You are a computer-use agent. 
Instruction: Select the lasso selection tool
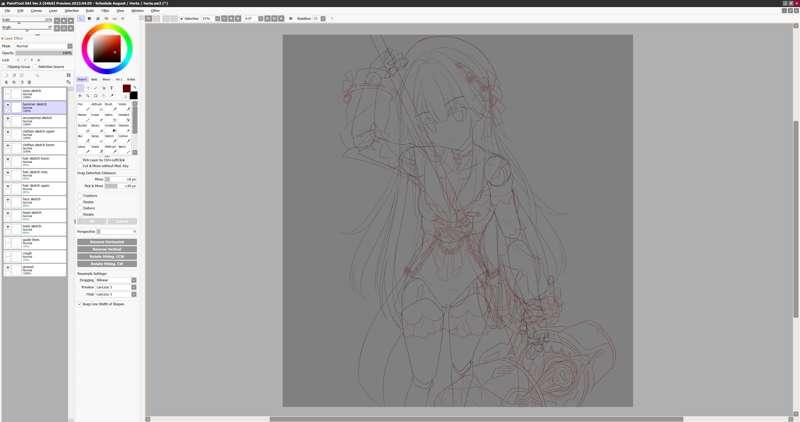pyautogui.click(x=88, y=88)
